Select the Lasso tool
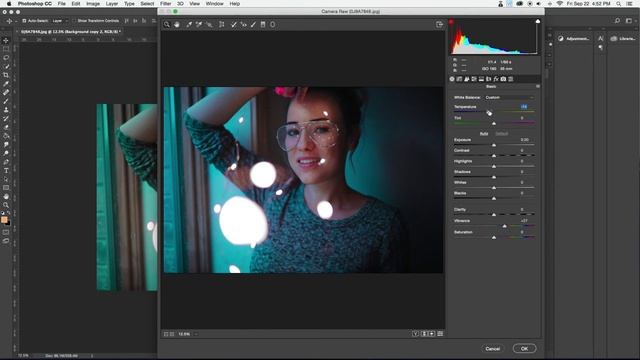 tap(6, 58)
